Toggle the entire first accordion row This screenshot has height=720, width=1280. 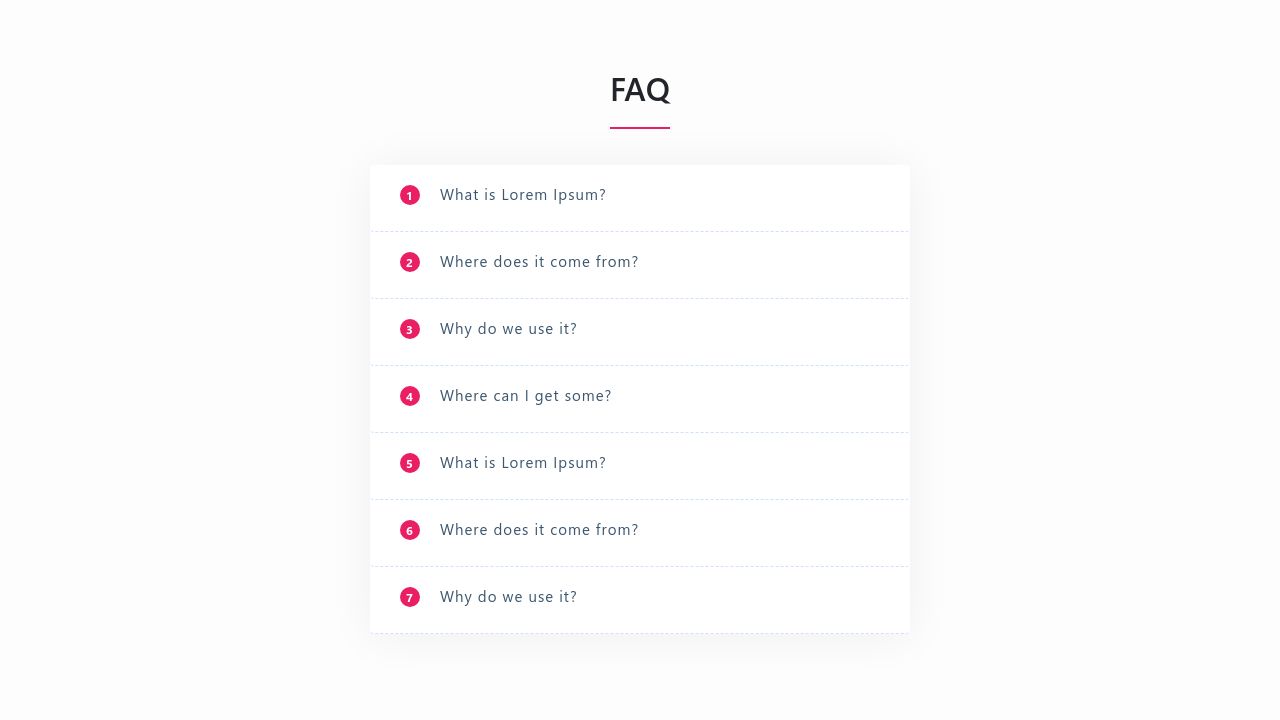tap(640, 198)
